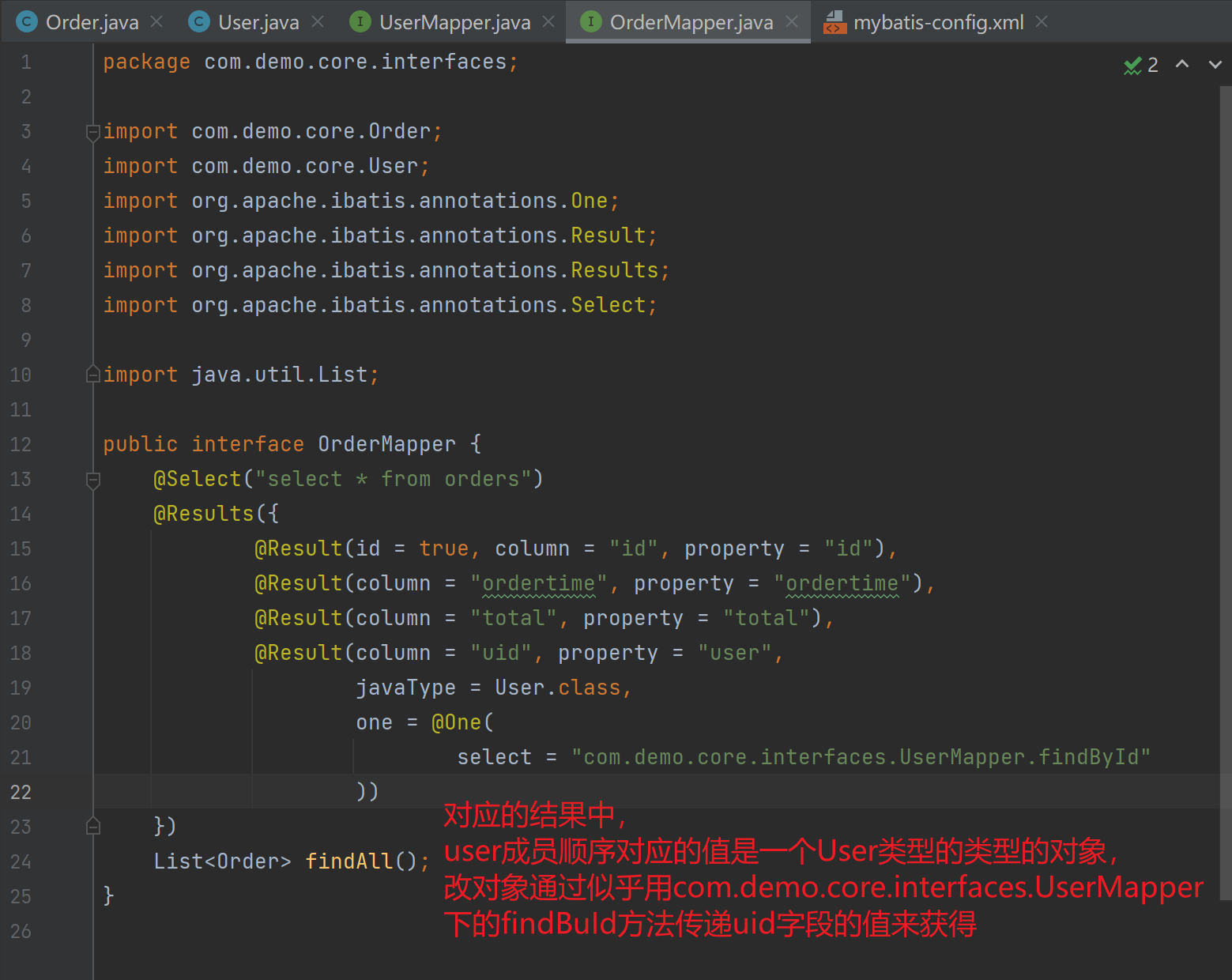Click the import of com.demo.core.Order
1232x980 pixels.
coord(311,131)
